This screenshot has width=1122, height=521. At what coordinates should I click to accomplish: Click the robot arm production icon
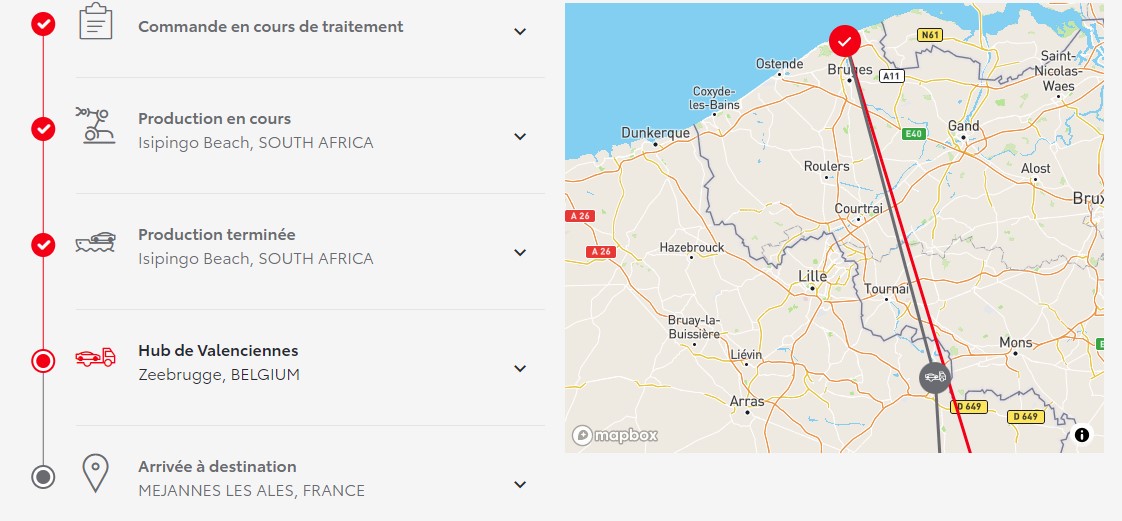click(96, 125)
